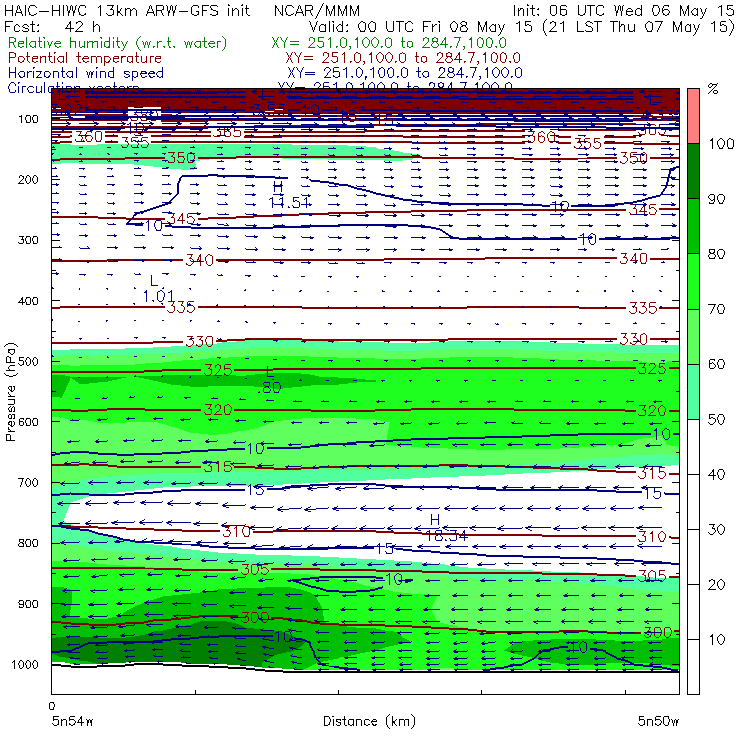Screen dimensions: 740x740
Task: Click the aqua 50–60 colorbar segment
Action: (693, 391)
